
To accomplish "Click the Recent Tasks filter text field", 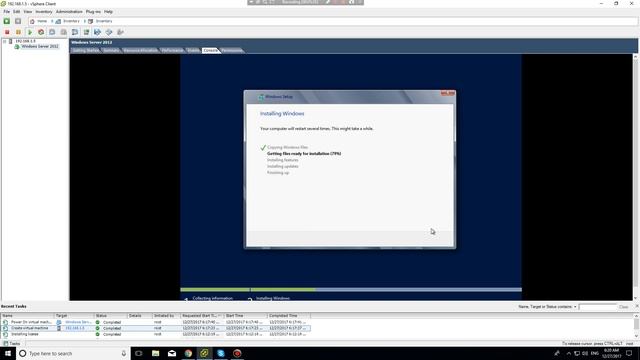I will tap(597, 307).
